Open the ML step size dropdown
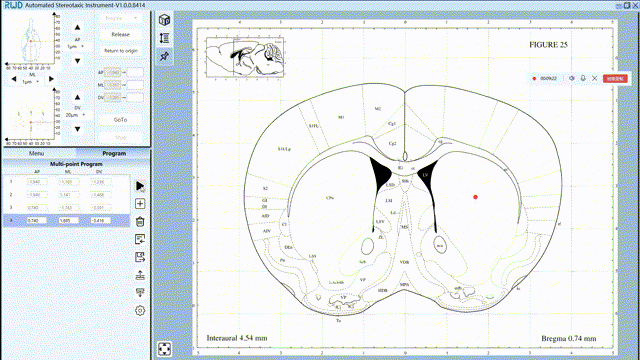 click(x=31, y=82)
